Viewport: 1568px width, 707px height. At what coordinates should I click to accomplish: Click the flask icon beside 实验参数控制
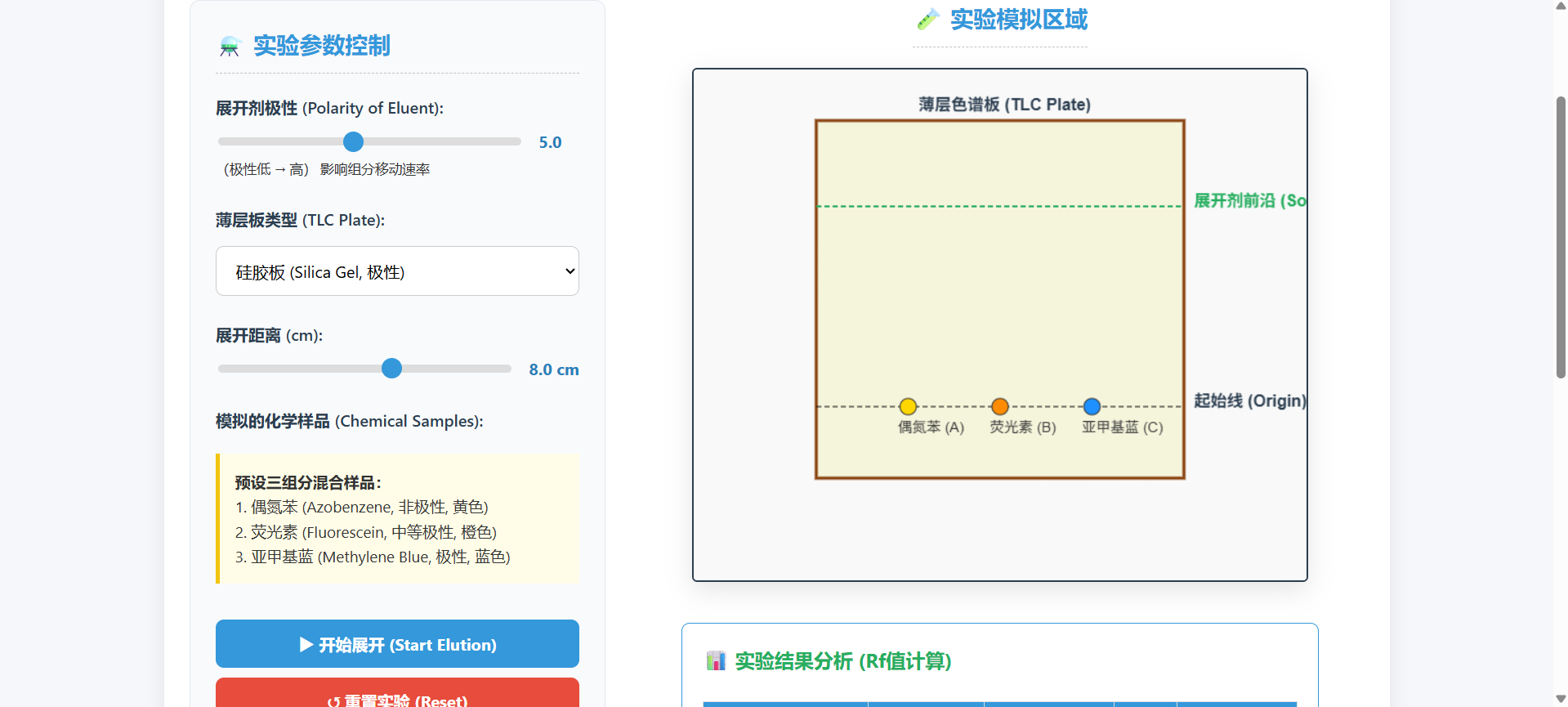pos(230,47)
